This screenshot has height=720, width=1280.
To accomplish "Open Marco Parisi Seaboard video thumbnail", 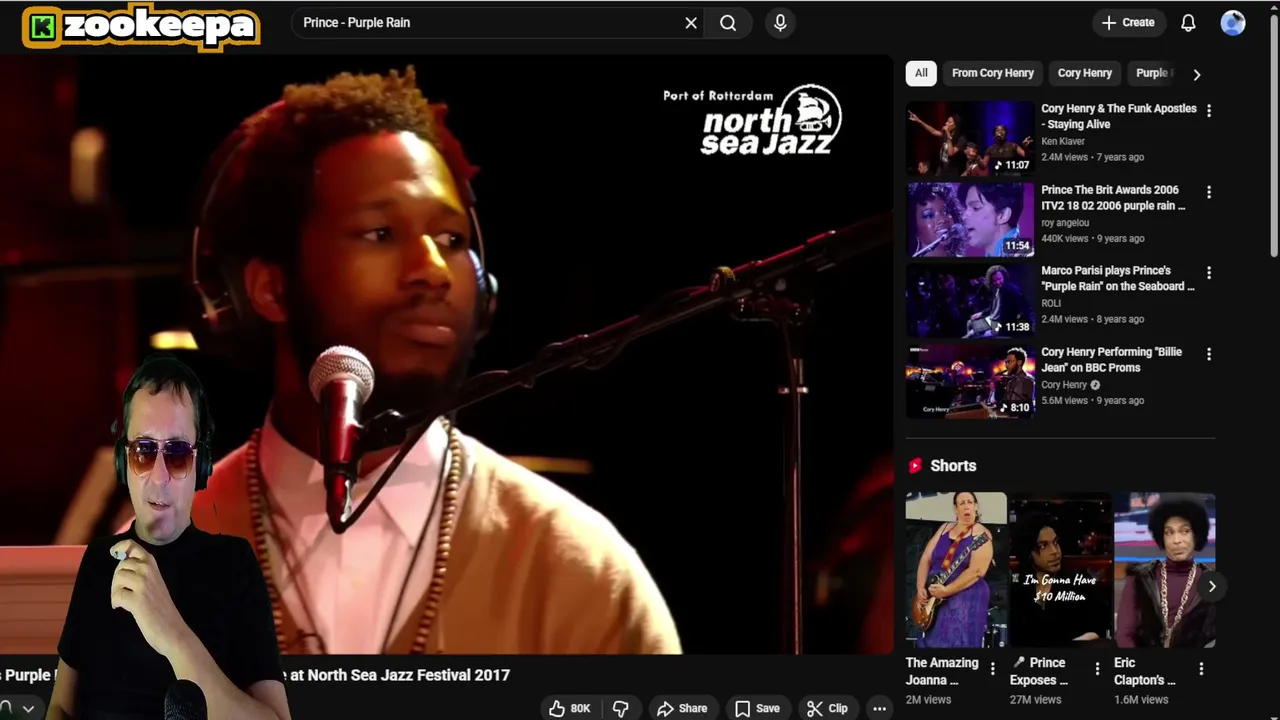I will [970, 299].
